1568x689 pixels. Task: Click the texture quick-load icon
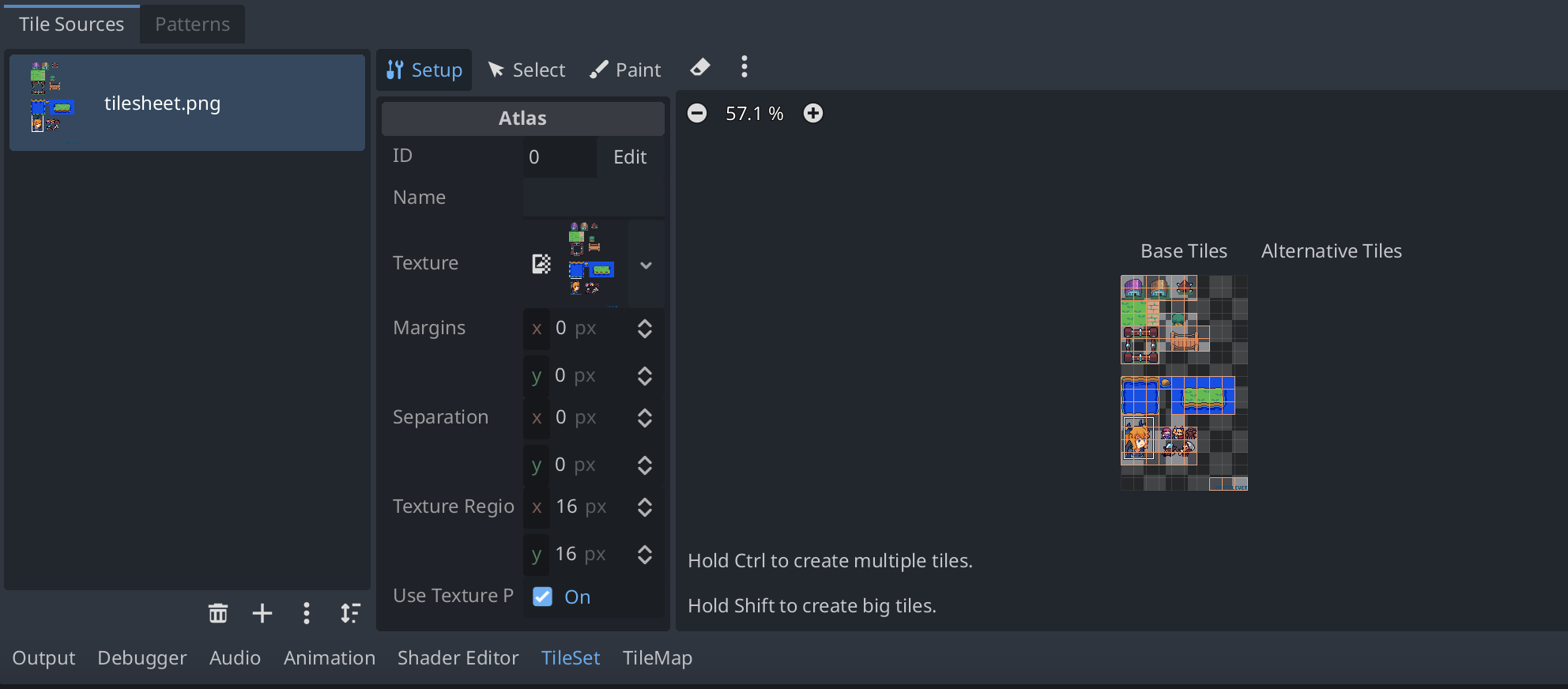tap(541, 264)
